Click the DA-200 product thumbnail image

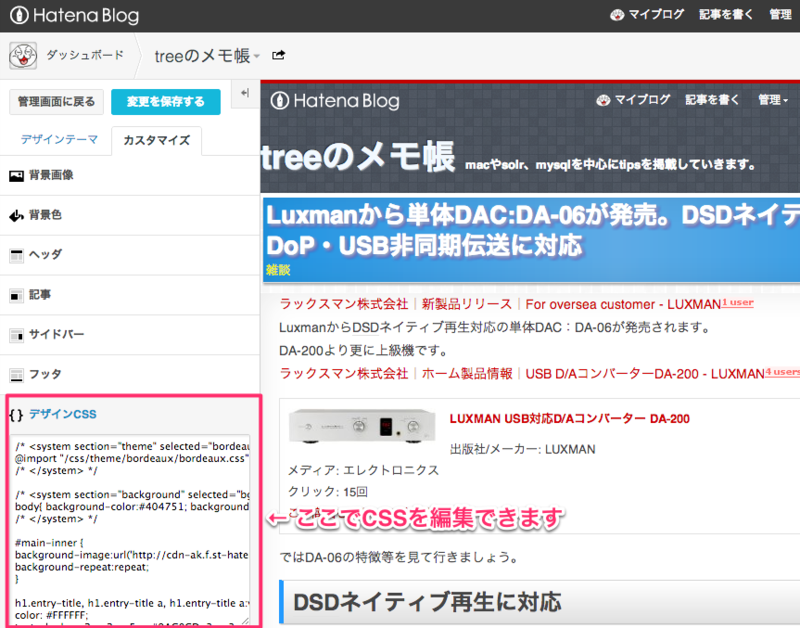pyautogui.click(x=362, y=425)
